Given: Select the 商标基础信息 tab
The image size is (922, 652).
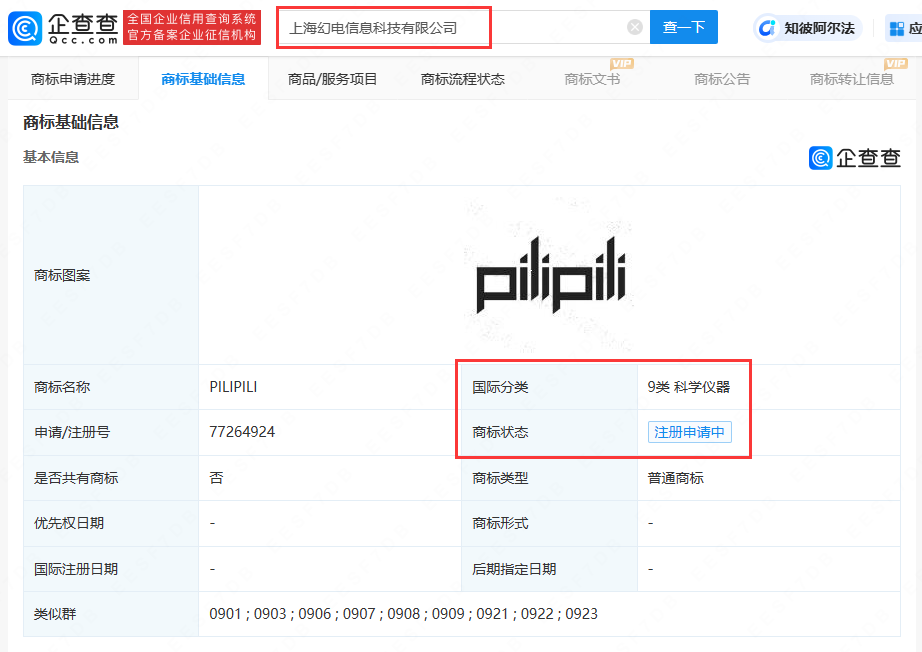Looking at the screenshot, I should pos(203,79).
